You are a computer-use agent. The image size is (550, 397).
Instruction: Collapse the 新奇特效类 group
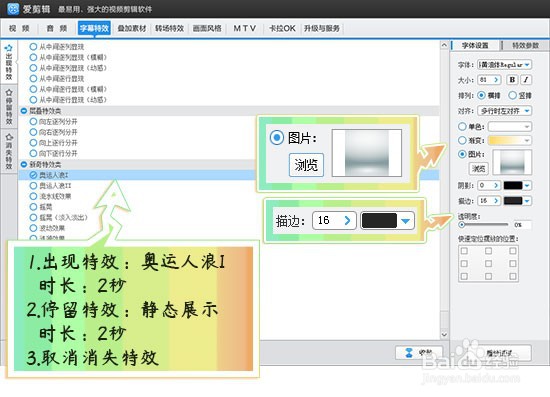[24, 164]
